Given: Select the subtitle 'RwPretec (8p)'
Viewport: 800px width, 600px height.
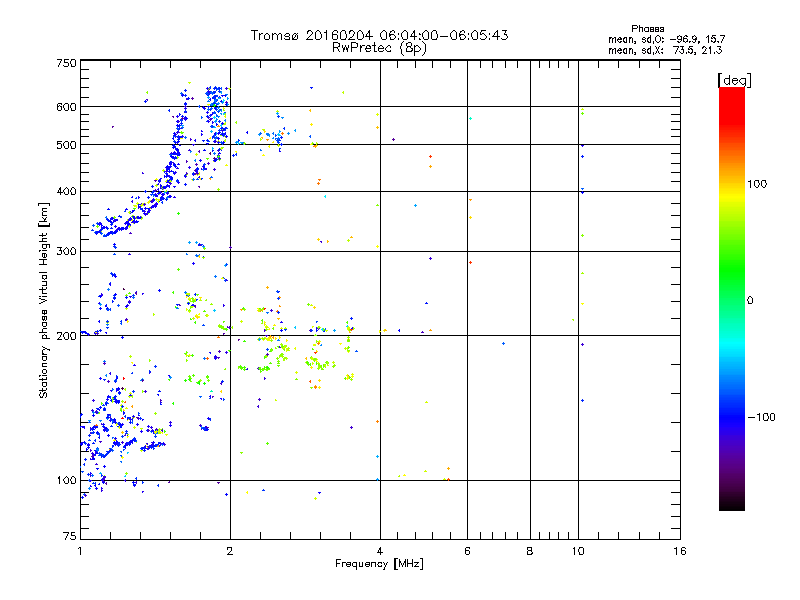Looking at the screenshot, I should (379, 48).
